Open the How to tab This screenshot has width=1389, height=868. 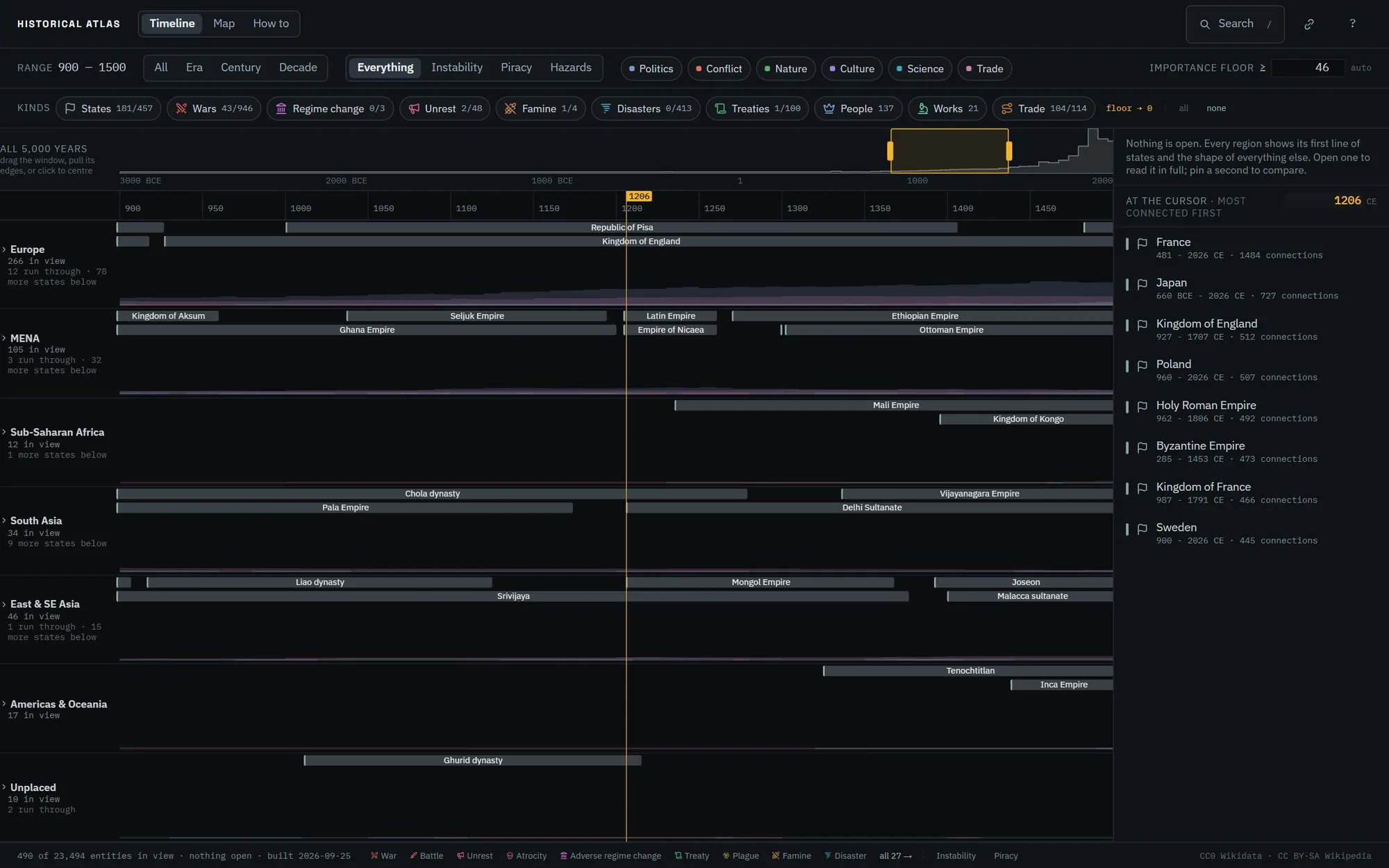click(x=271, y=24)
